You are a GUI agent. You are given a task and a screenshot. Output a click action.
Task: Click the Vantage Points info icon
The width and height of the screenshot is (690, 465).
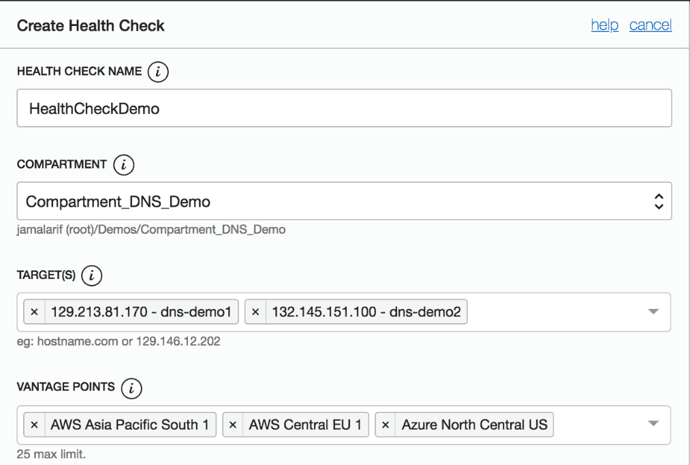(x=131, y=388)
